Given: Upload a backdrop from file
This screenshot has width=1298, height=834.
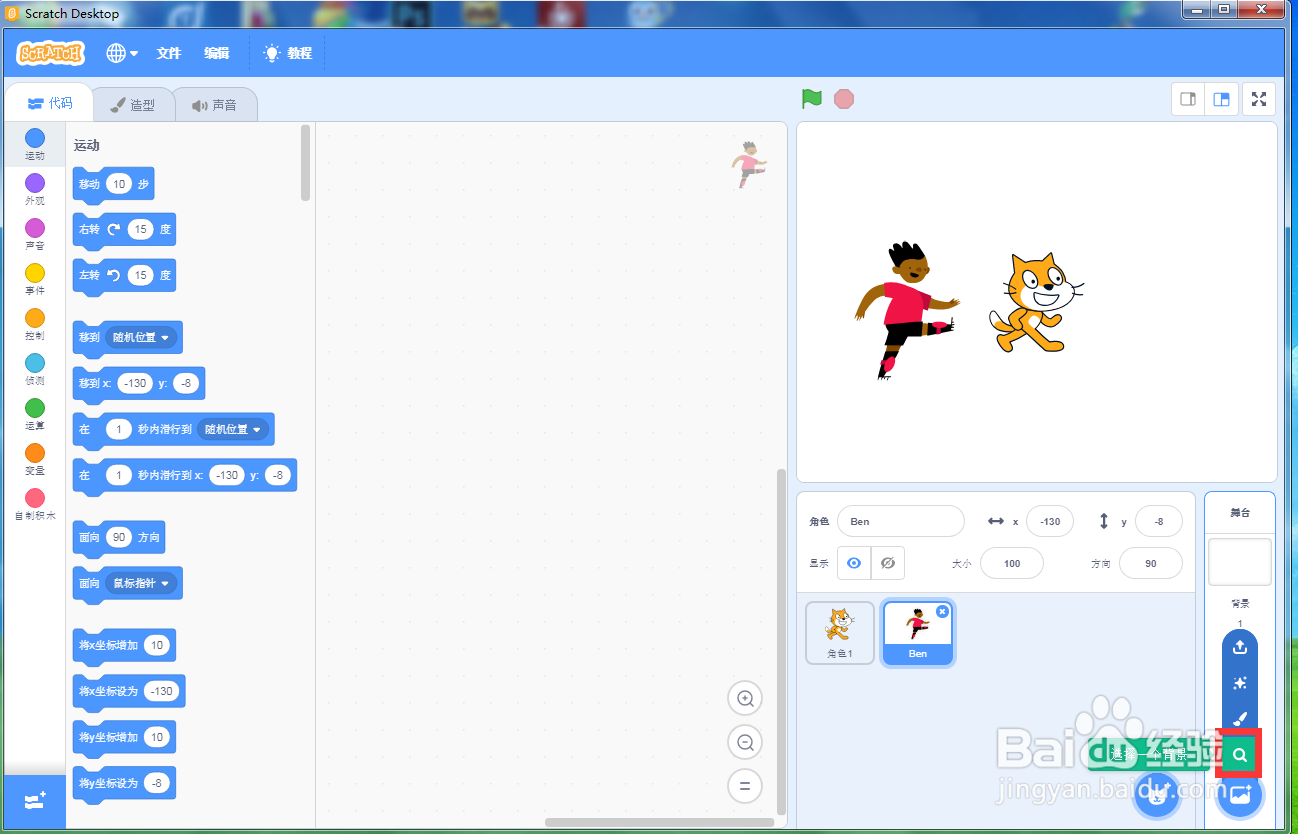Looking at the screenshot, I should [x=1240, y=646].
